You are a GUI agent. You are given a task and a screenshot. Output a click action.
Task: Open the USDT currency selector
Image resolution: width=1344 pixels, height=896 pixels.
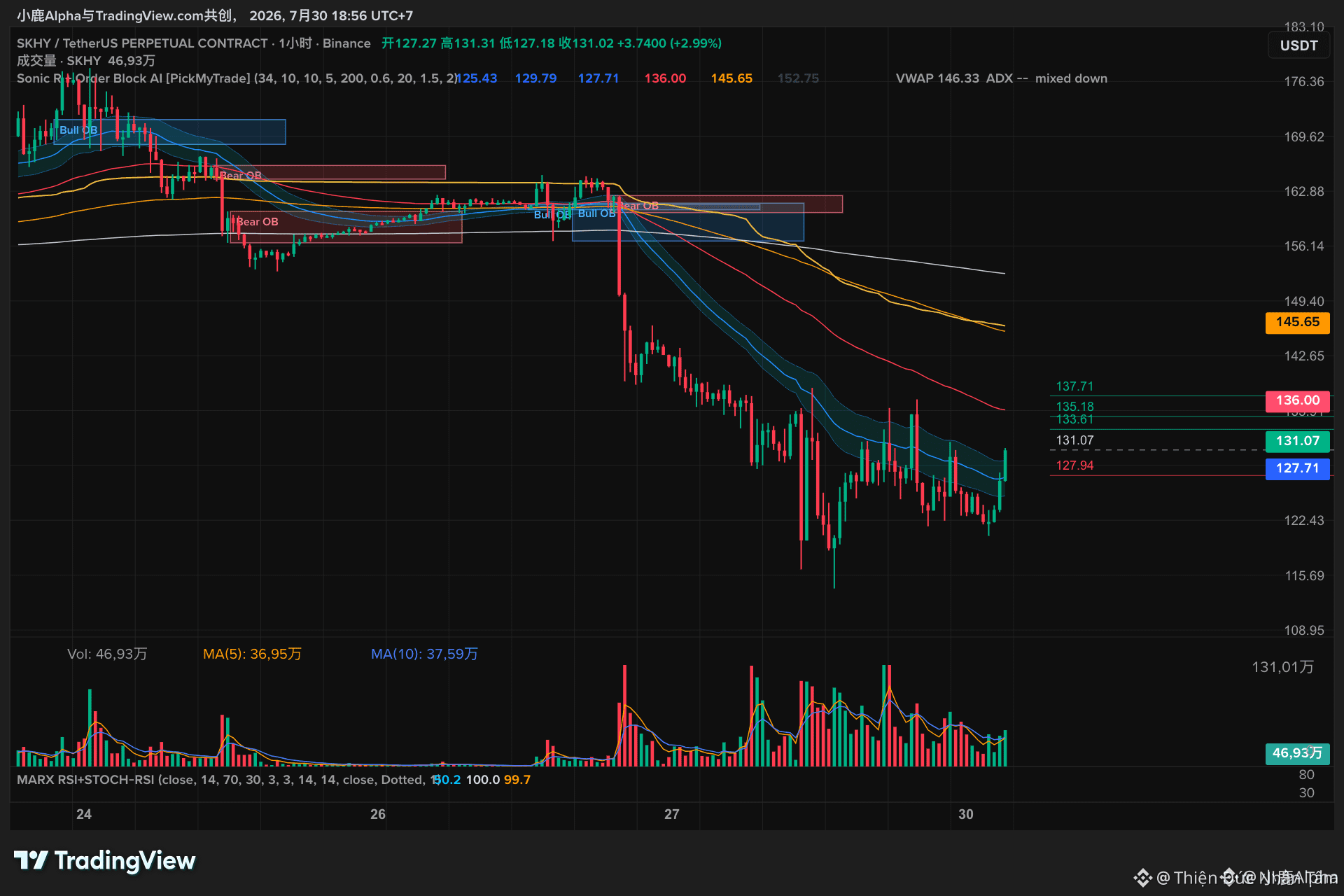click(1299, 45)
